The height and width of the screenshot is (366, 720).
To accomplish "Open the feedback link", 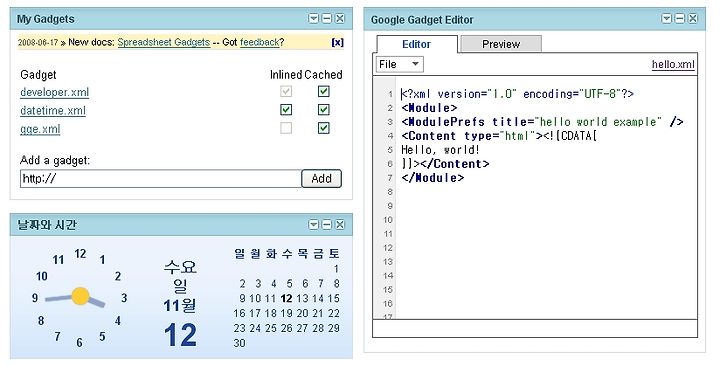I will (x=259, y=42).
